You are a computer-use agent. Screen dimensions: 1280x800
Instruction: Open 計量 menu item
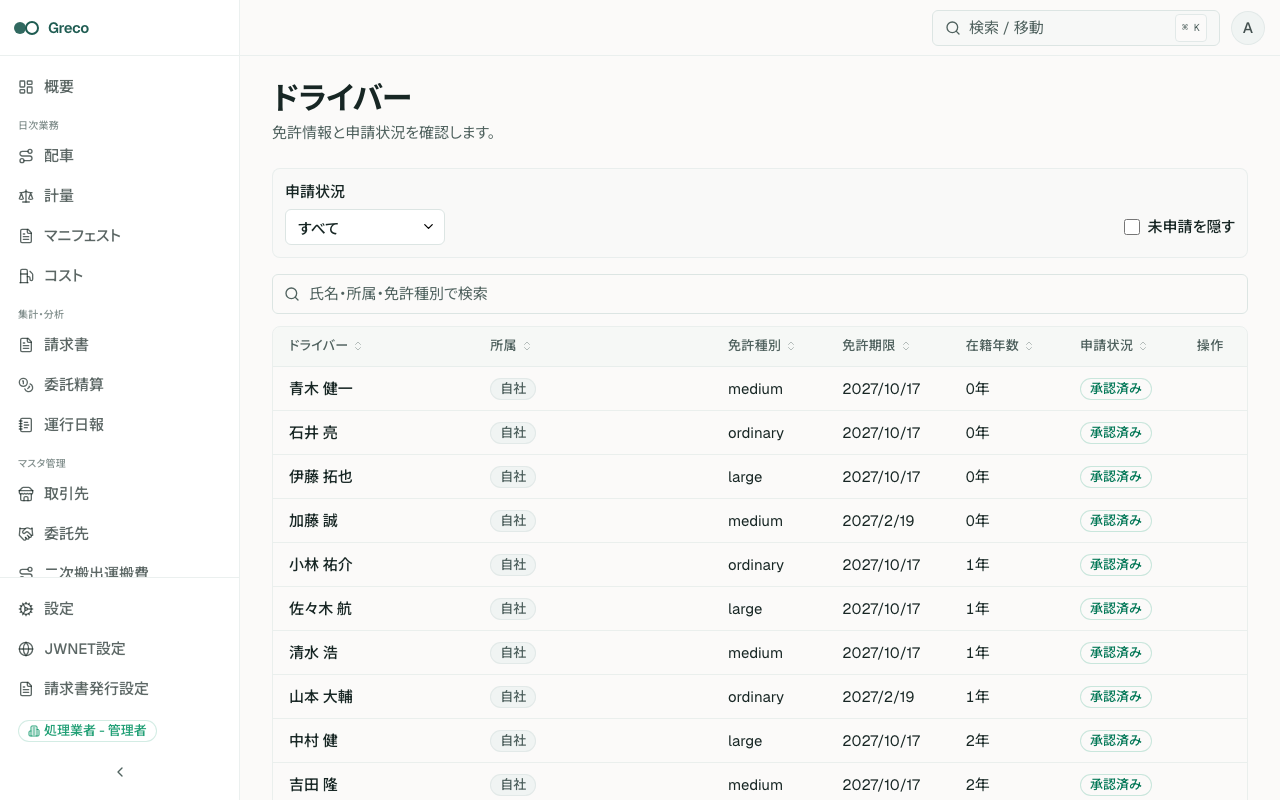(x=120, y=196)
